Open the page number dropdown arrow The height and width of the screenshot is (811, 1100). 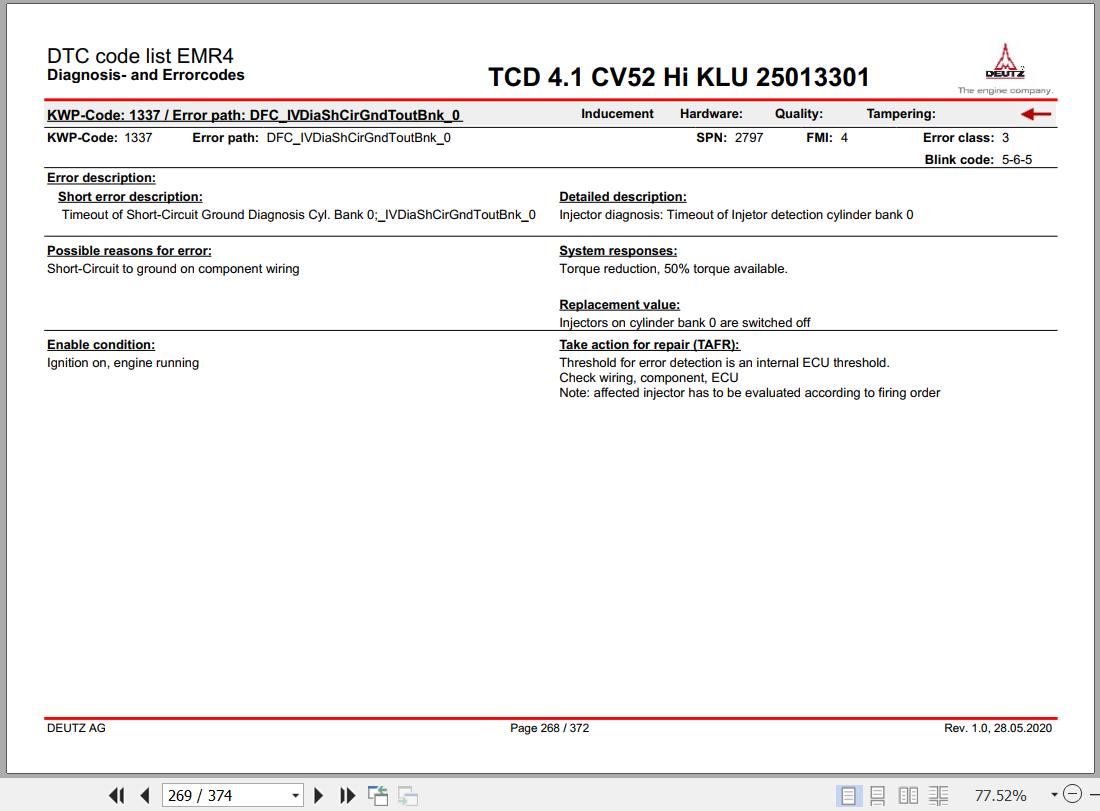coord(295,796)
